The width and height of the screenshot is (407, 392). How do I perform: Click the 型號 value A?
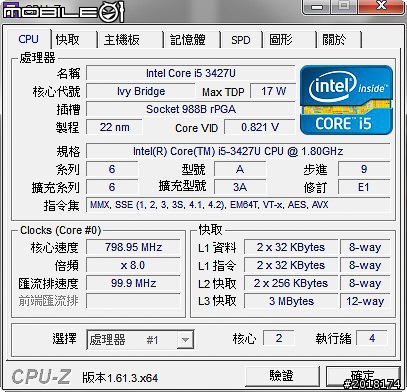pyautogui.click(x=240, y=169)
